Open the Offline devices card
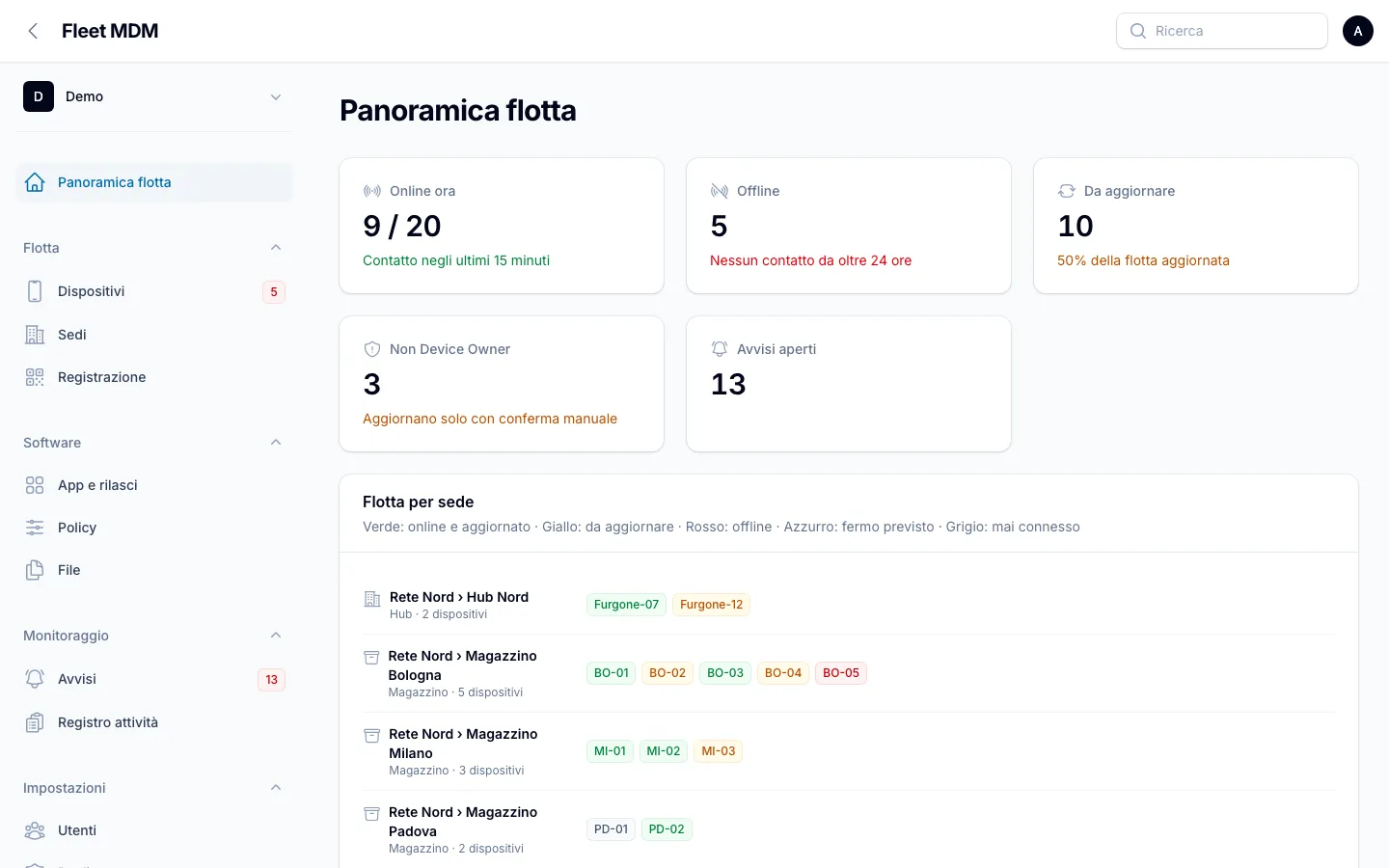 pyautogui.click(x=849, y=226)
